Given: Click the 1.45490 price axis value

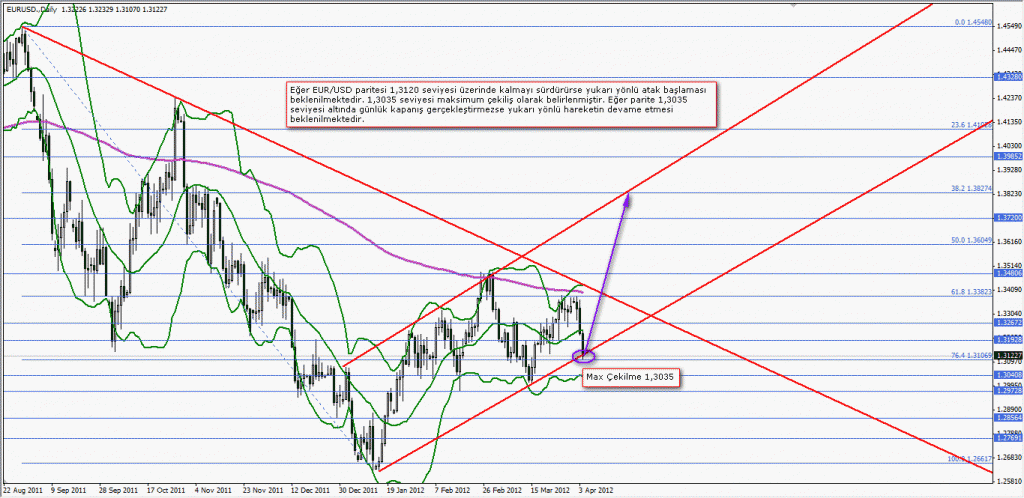Looking at the screenshot, I should (1010, 27).
